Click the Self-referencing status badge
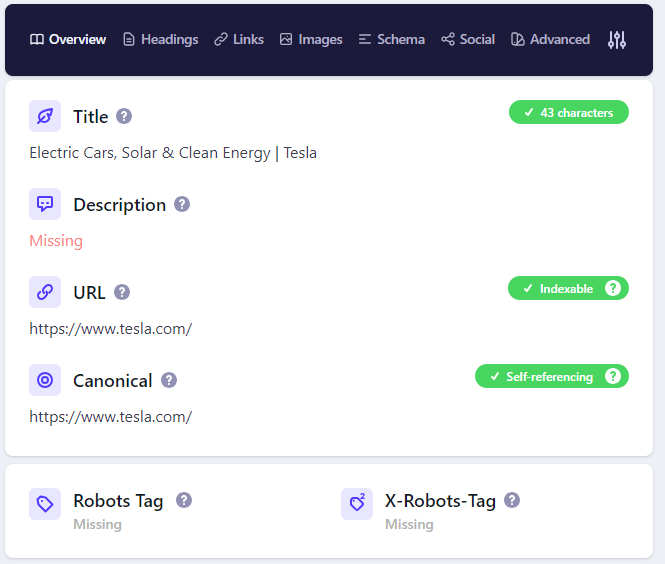 pos(550,377)
